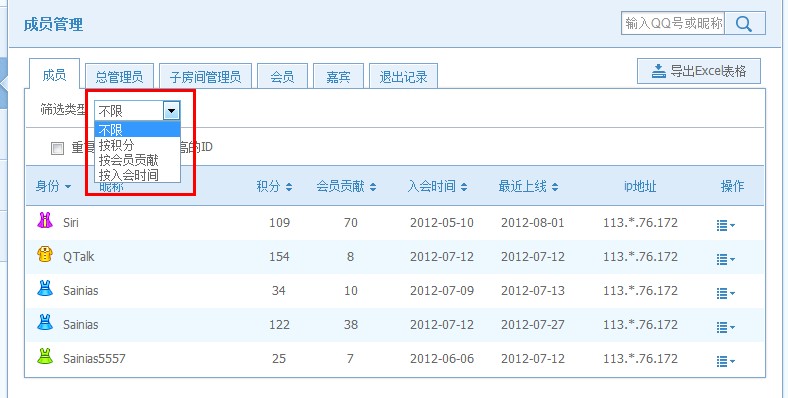Switch to the 退出记录 tab

click(x=403, y=76)
